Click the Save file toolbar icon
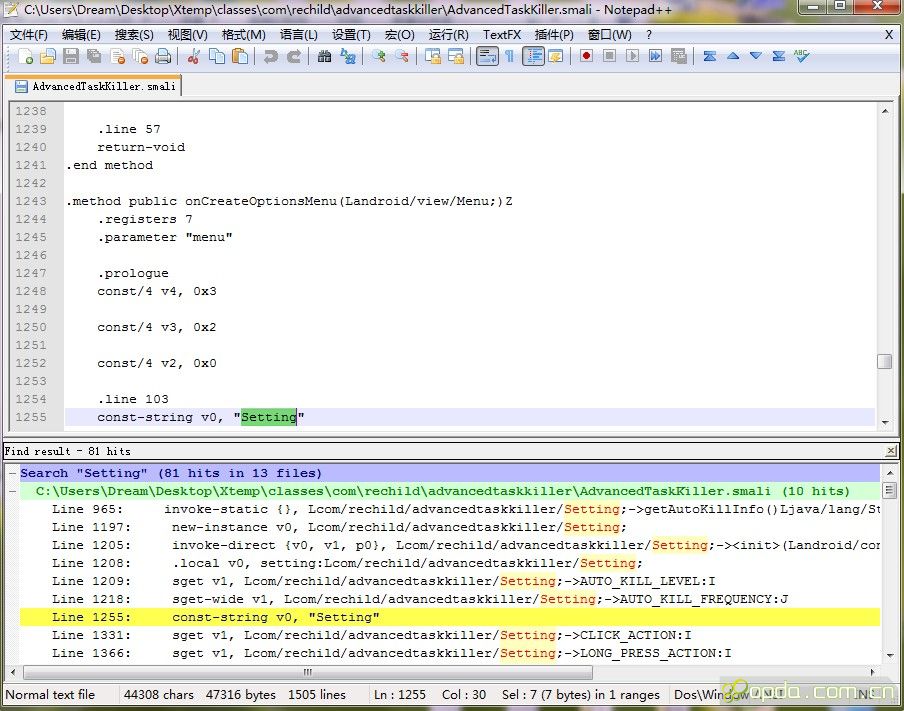Image resolution: width=904 pixels, height=711 pixels. [71, 57]
